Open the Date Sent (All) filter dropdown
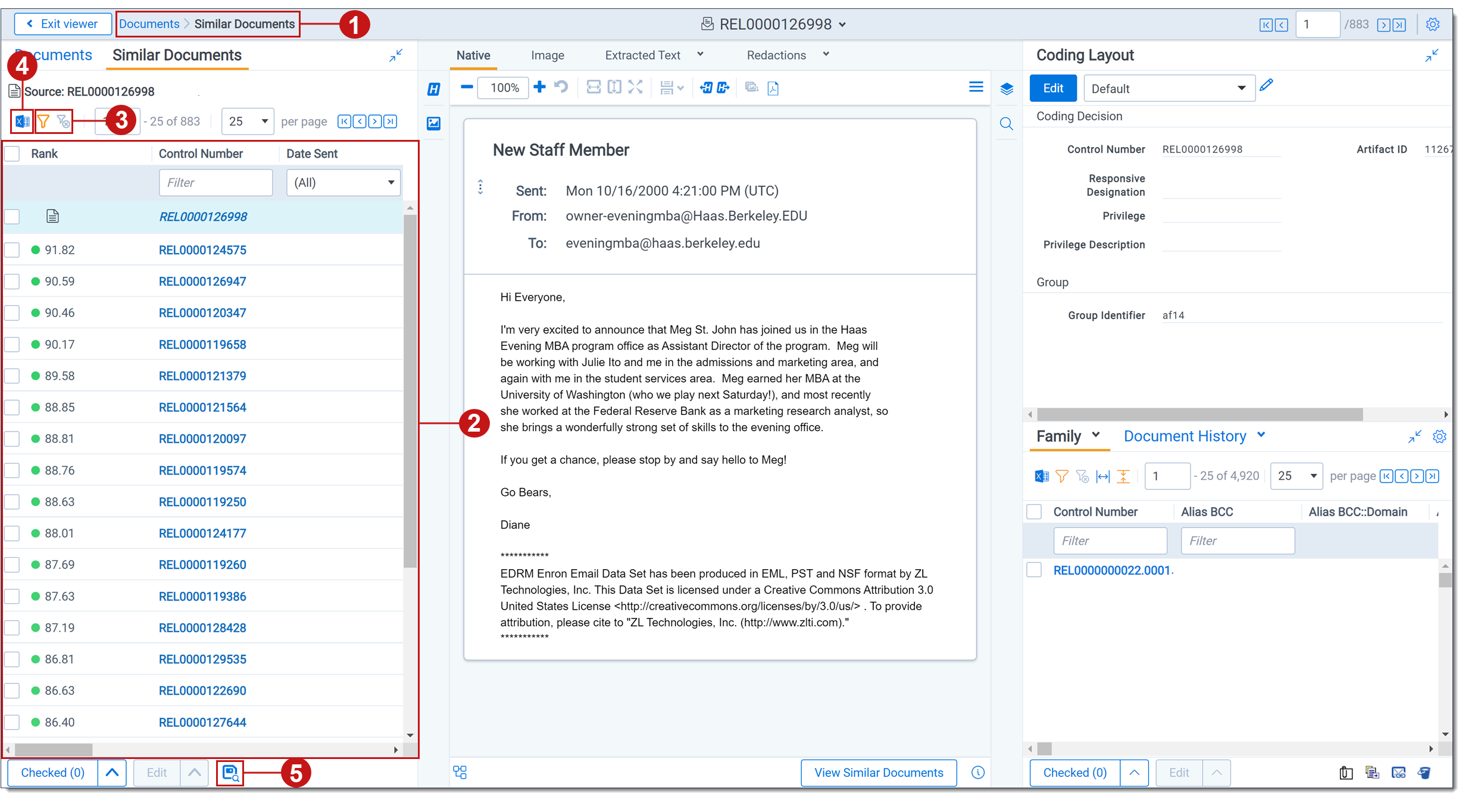This screenshot has height=812, width=1462. pos(343,183)
